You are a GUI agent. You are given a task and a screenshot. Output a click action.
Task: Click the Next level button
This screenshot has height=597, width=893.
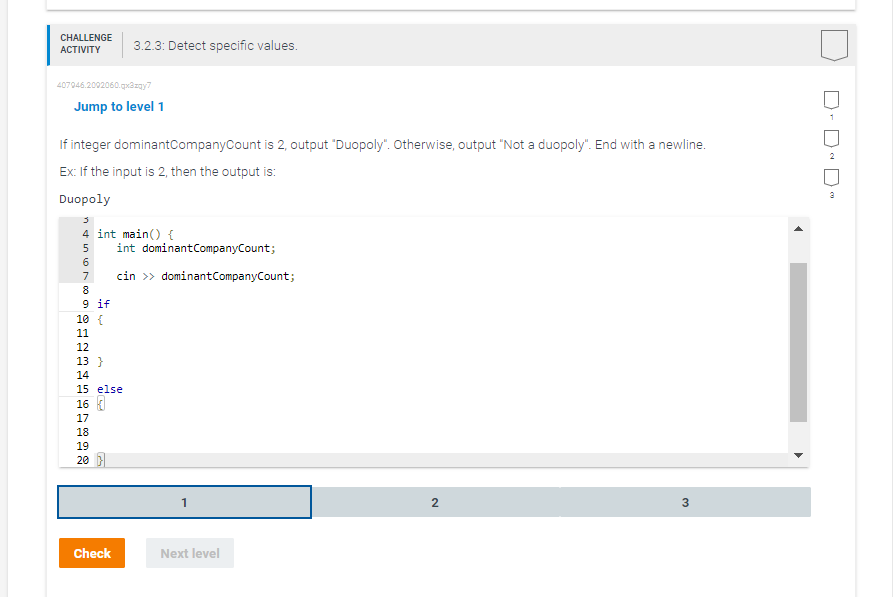click(x=190, y=553)
